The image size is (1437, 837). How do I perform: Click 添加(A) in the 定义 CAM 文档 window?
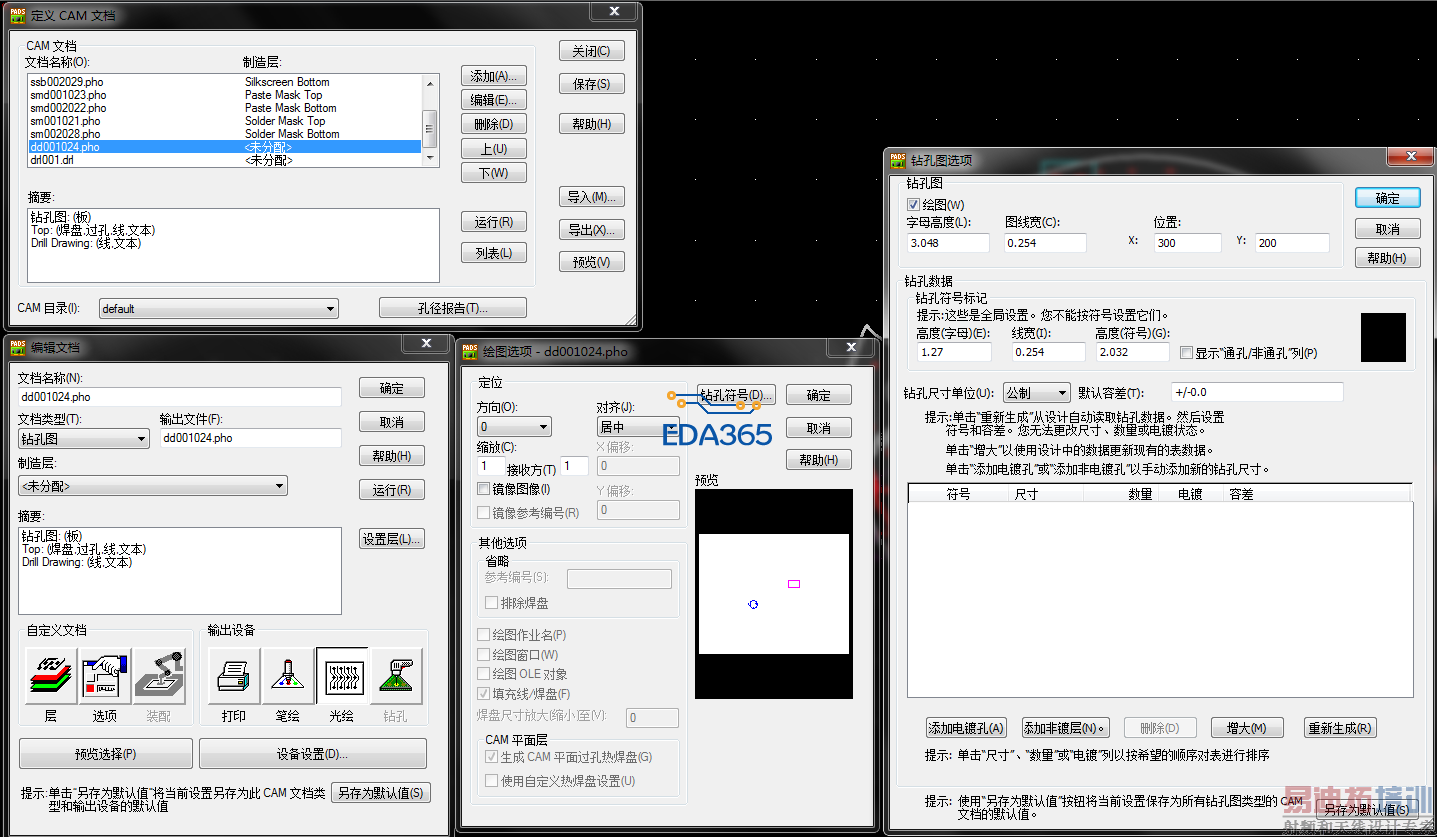494,76
